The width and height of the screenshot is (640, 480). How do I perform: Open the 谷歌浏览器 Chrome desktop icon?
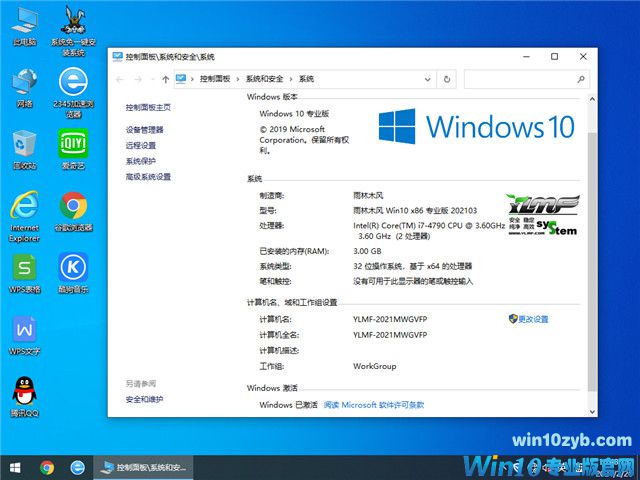[73, 211]
